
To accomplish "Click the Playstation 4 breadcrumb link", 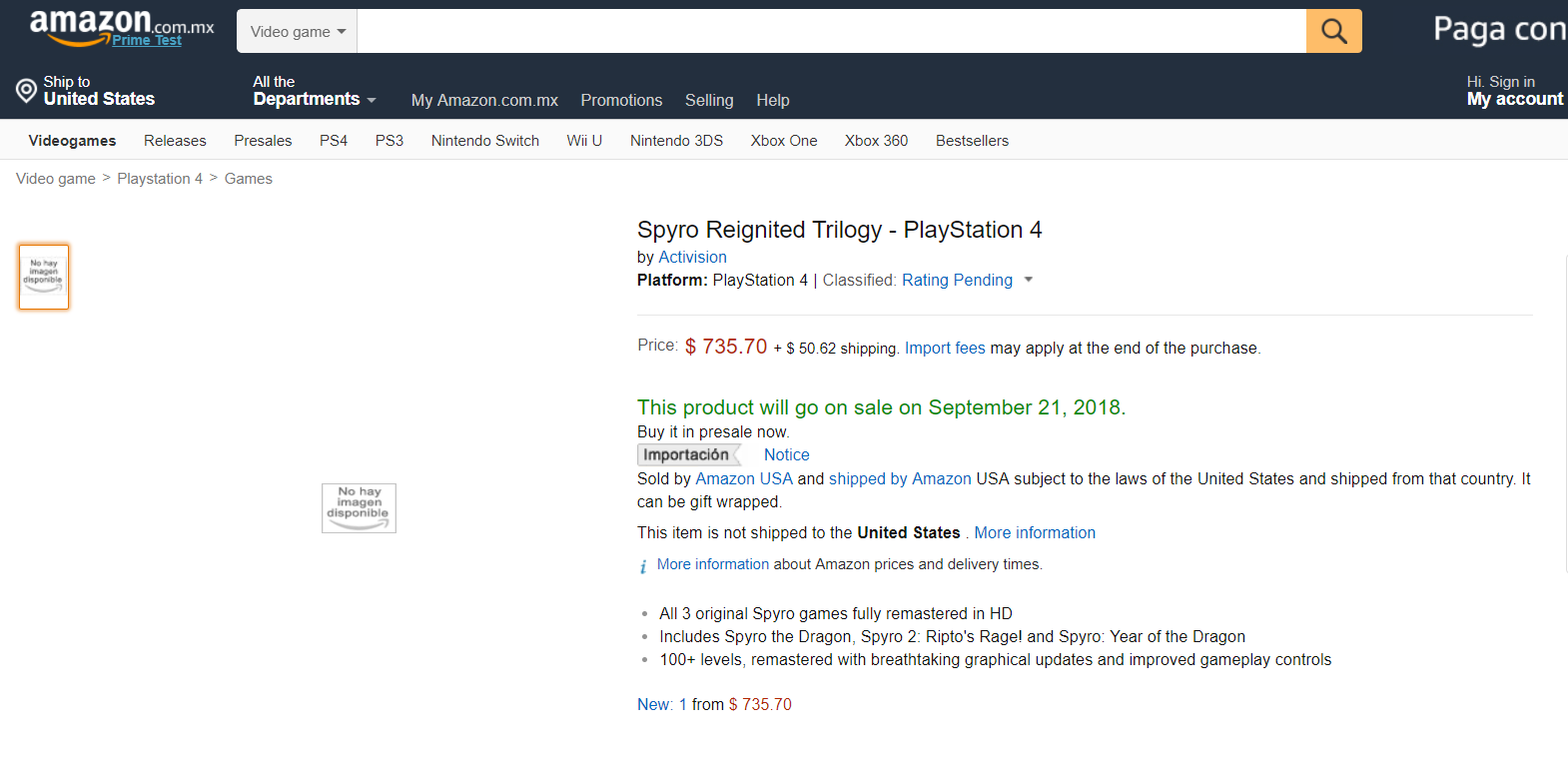I will (x=160, y=179).
